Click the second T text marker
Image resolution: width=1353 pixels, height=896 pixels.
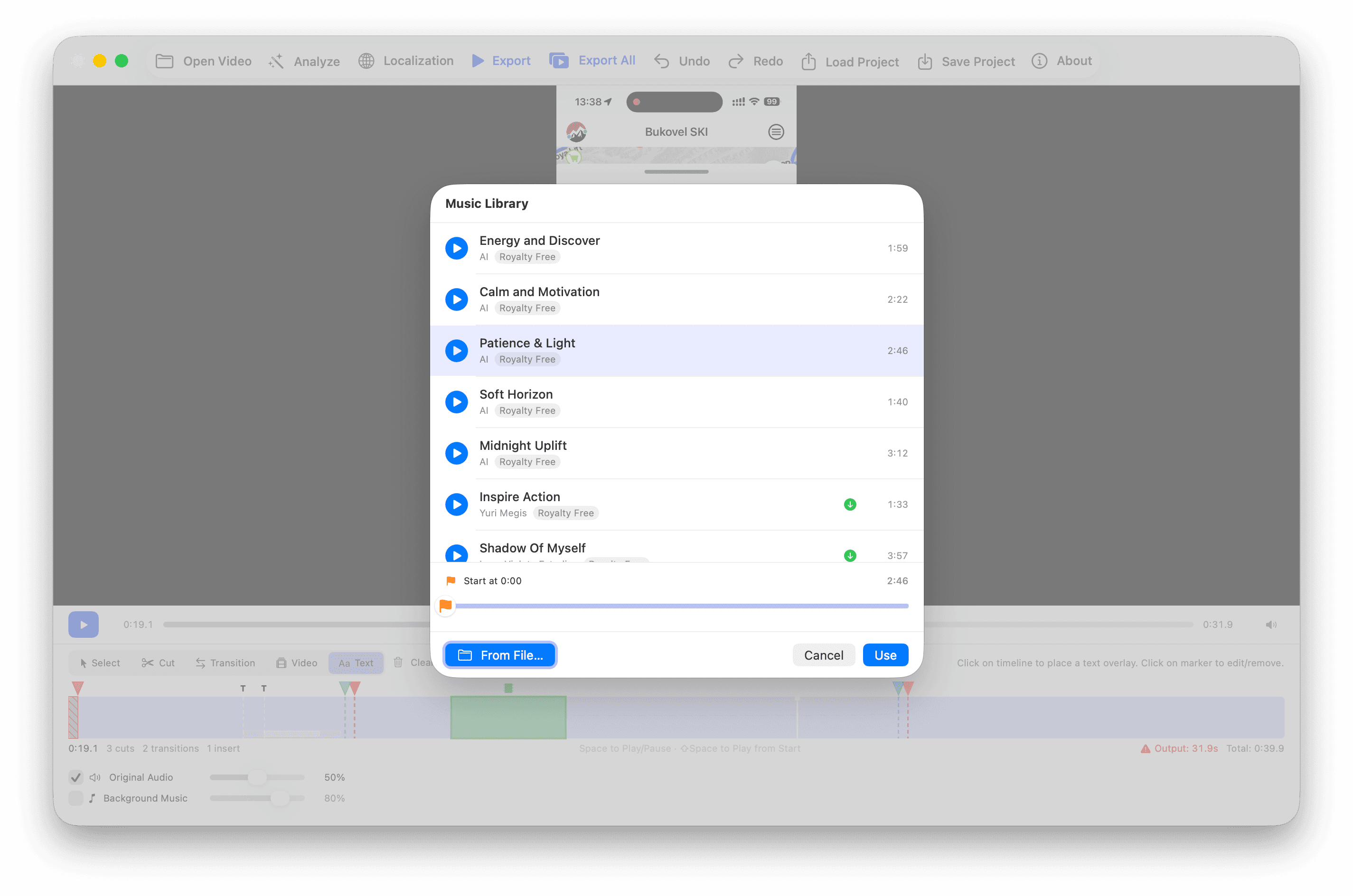(x=263, y=689)
